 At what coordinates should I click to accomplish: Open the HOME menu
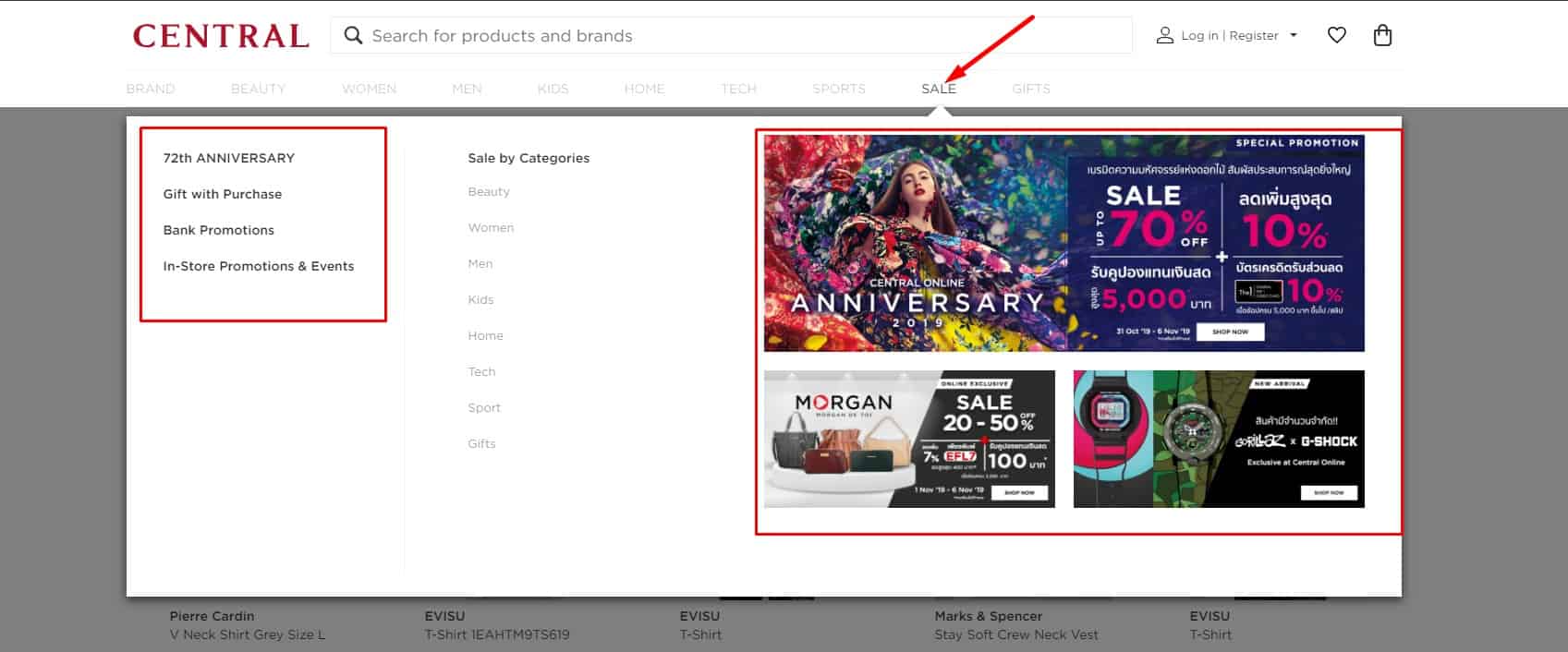644,89
